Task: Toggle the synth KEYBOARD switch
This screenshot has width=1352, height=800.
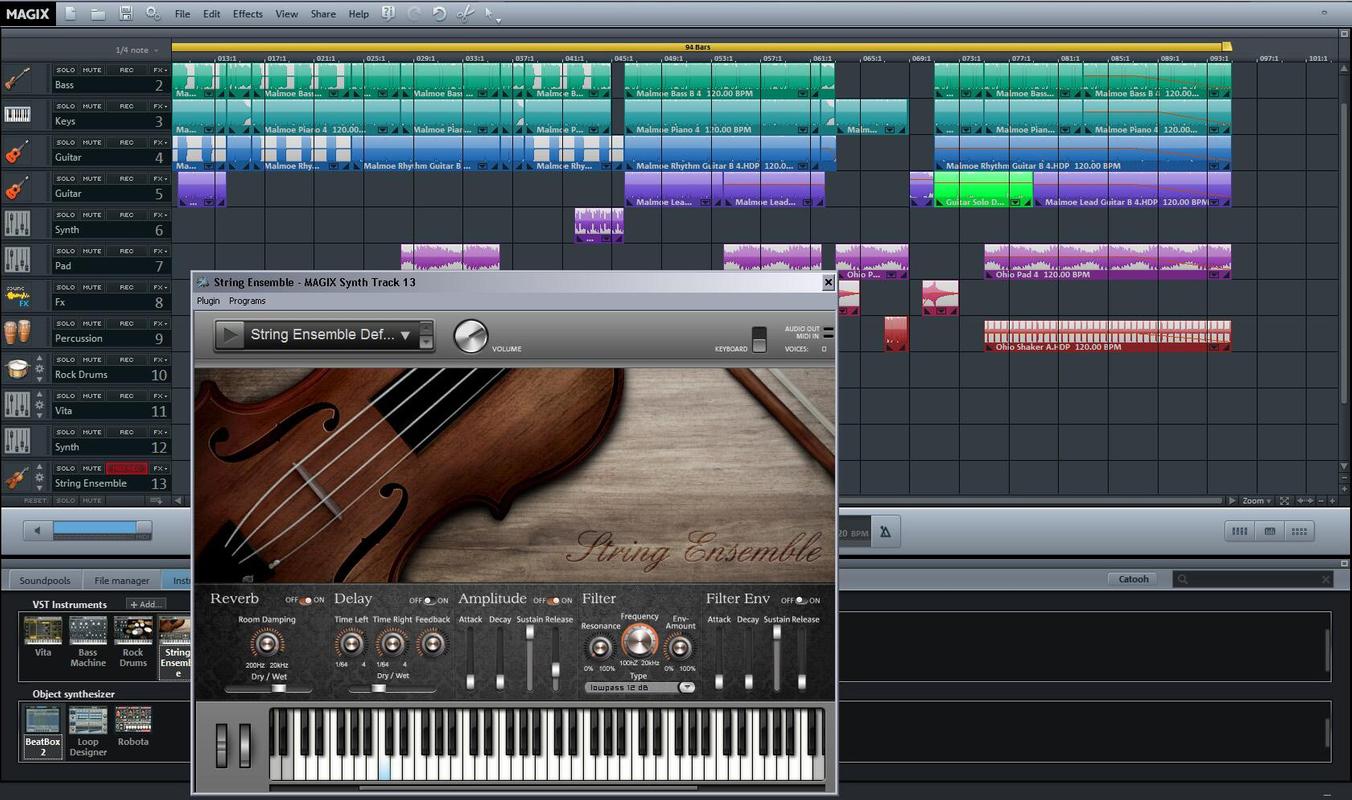Action: [759, 339]
